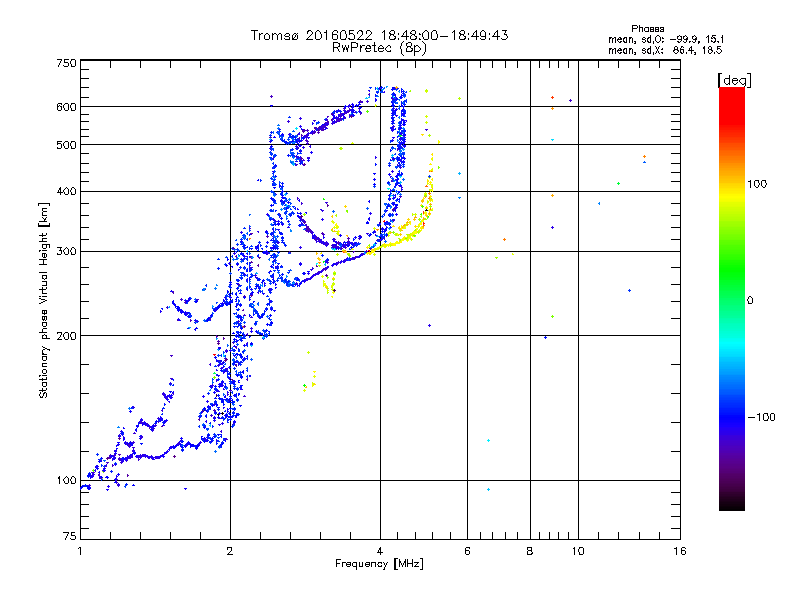Click the x-axis tick label '10'

(x=578, y=551)
